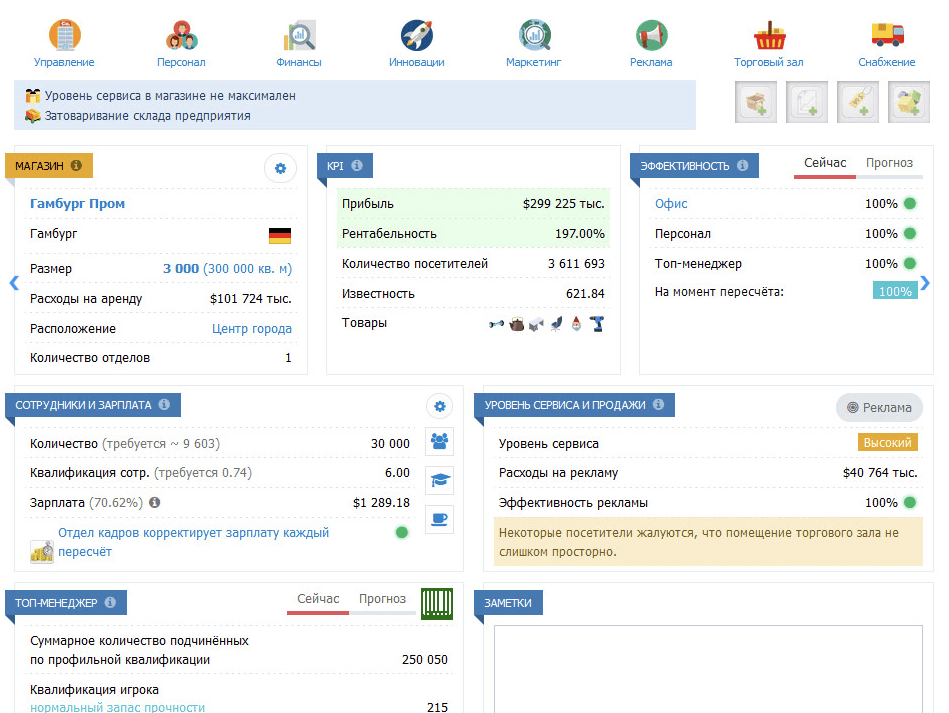The height and width of the screenshot is (713, 949).
Task: Open the Финансы menu item
Action: 299,45
